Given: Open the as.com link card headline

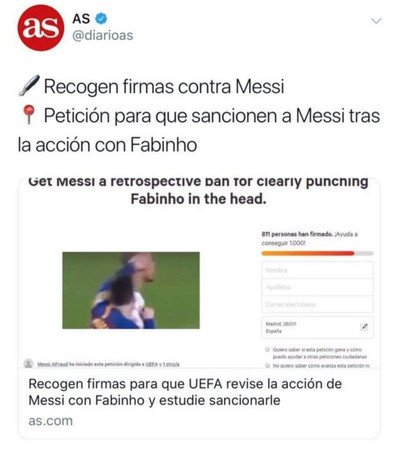Looking at the screenshot, I should point(185,392).
